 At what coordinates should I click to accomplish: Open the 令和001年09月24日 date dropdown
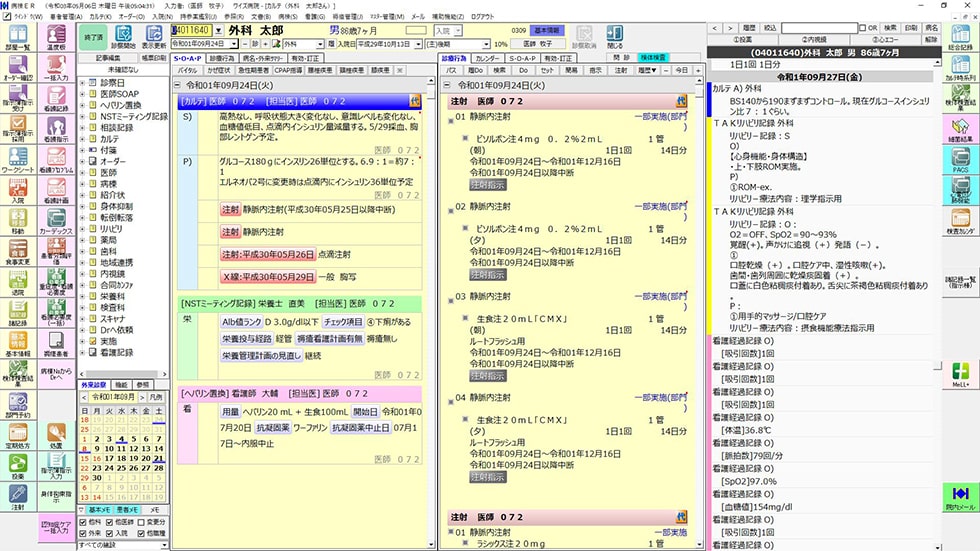coord(234,44)
